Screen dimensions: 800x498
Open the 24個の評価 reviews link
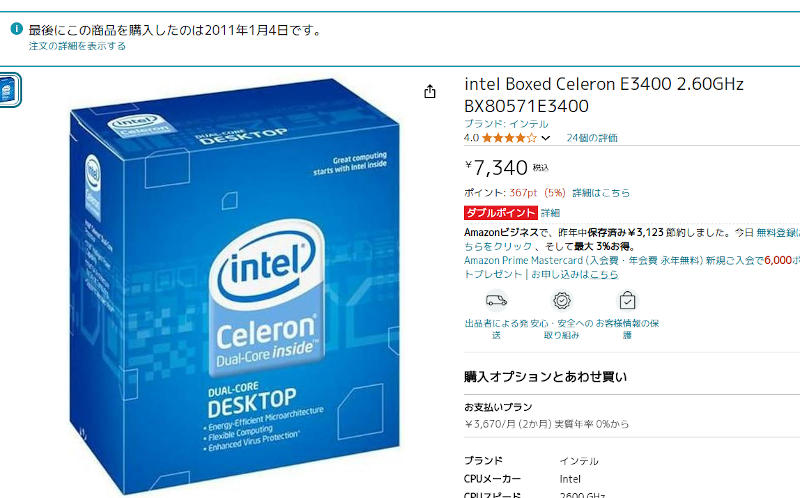(592, 138)
